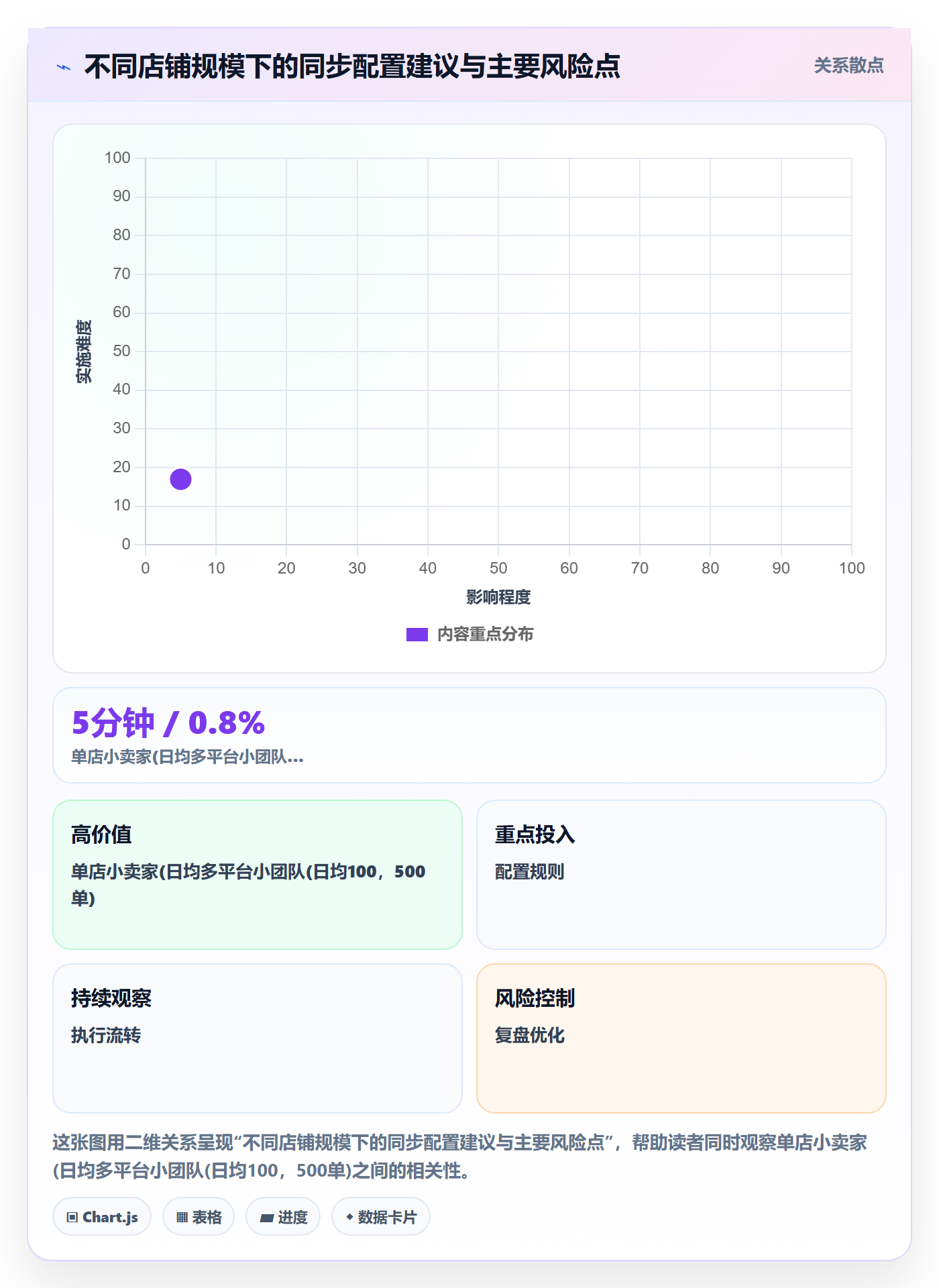
Task: Click the 单店小卖家 description inside the 高价值 card
Action: point(248,885)
